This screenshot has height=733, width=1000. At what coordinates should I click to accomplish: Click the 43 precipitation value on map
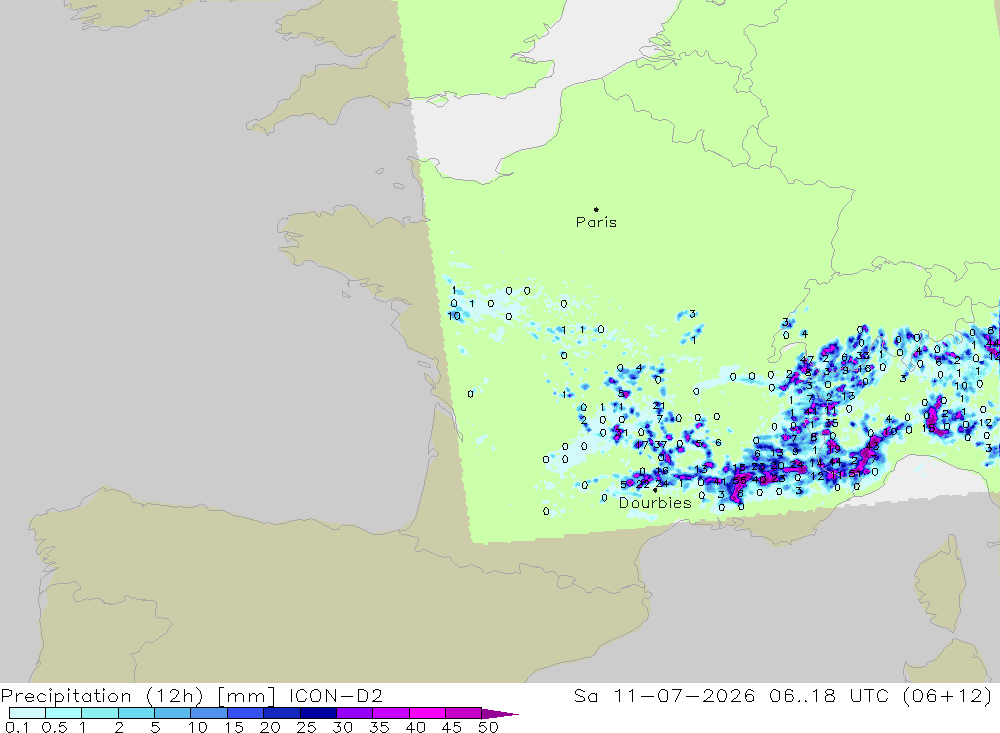pyautogui.click(x=872, y=446)
